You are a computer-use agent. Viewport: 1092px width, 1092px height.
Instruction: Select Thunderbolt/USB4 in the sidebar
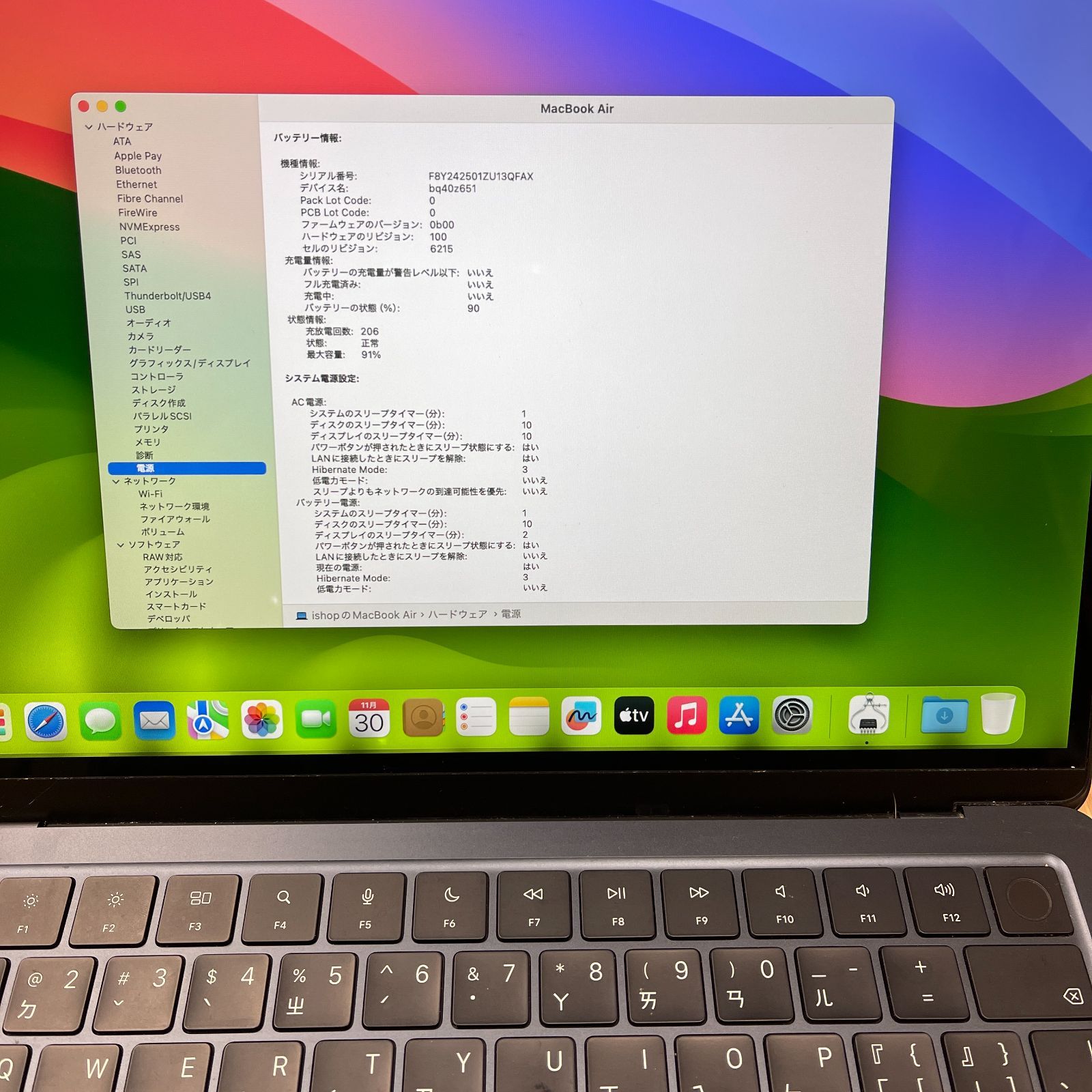tap(167, 296)
